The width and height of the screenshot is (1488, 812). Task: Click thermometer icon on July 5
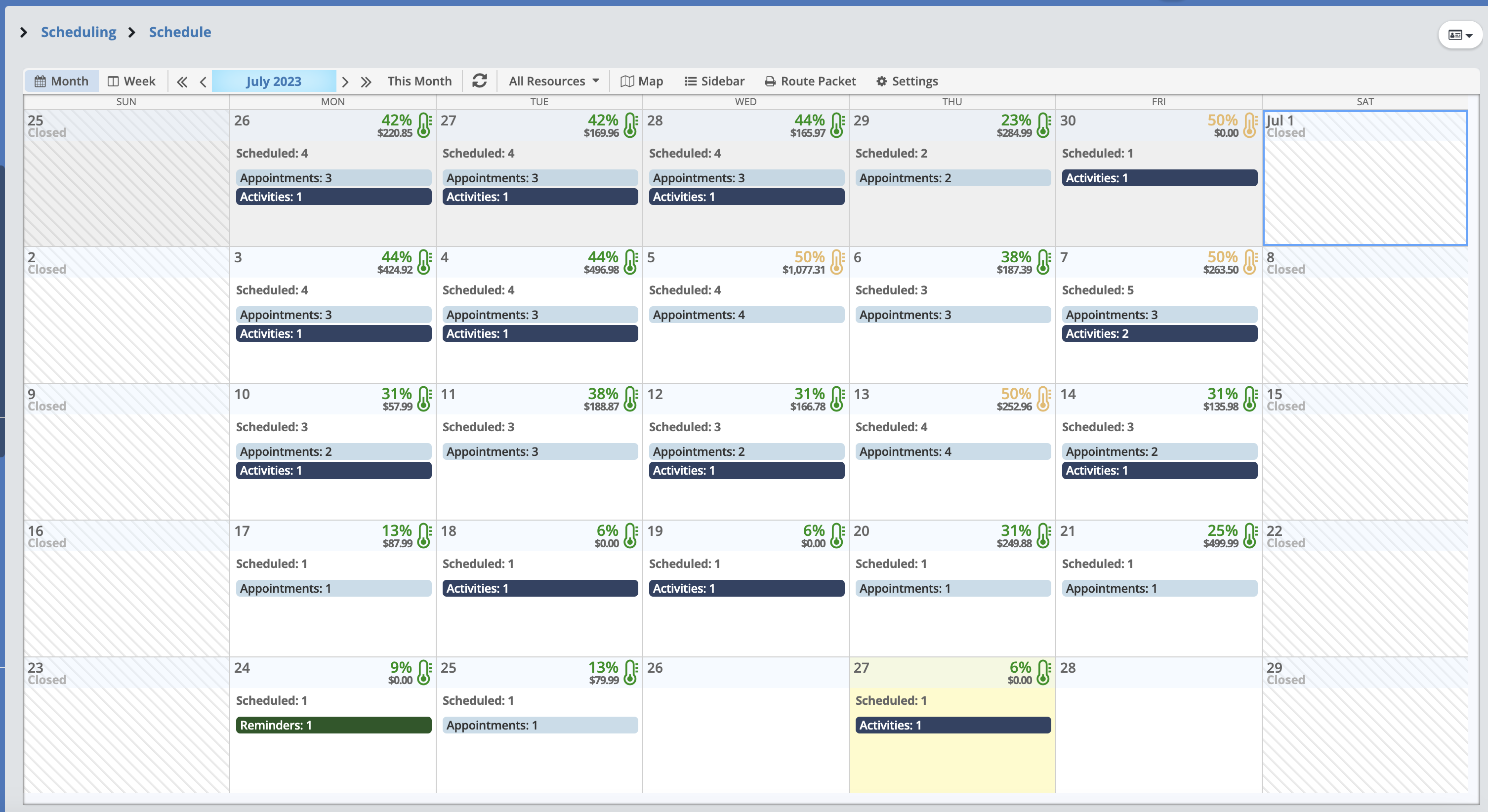(x=837, y=262)
